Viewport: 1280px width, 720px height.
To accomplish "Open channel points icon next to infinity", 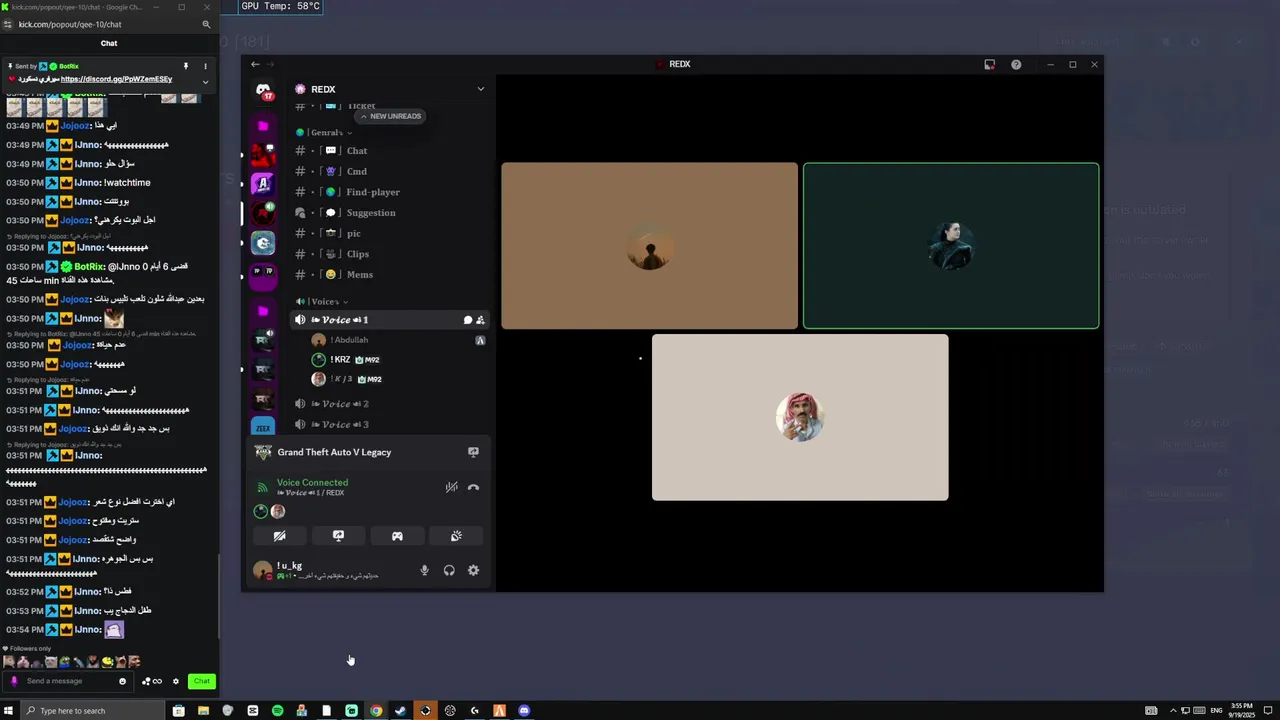I will coord(146,681).
